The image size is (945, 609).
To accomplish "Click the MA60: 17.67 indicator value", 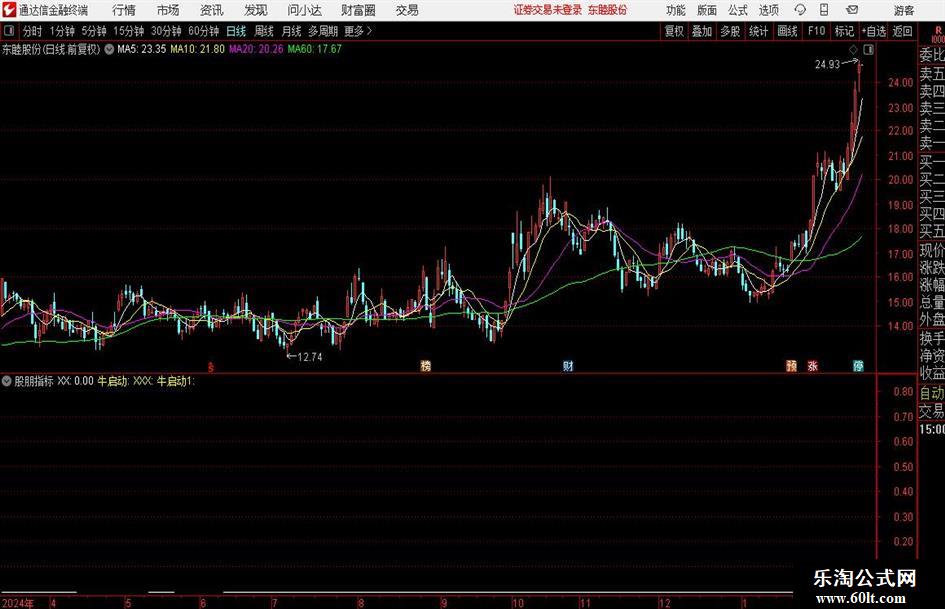I will pyautogui.click(x=315, y=49).
